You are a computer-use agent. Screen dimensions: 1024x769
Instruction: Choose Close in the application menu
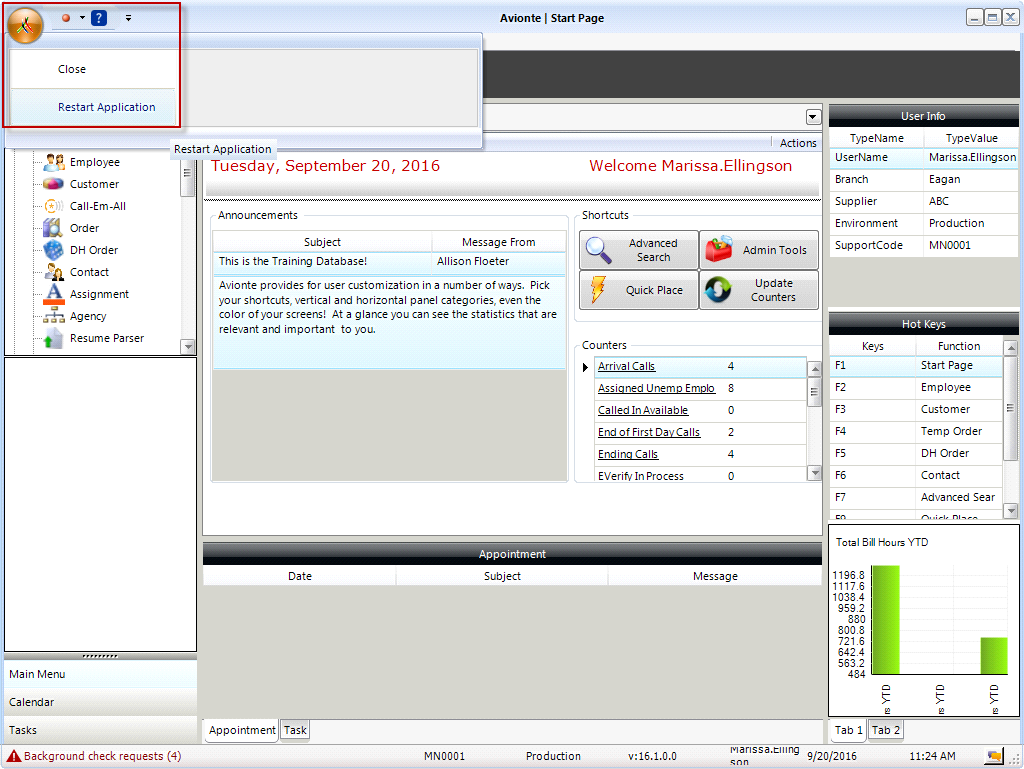72,69
